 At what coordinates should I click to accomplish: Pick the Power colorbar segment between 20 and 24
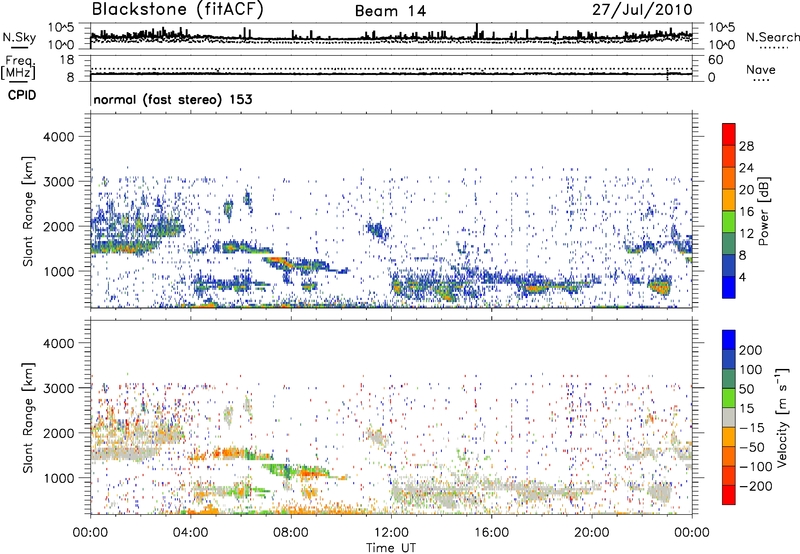729,178
